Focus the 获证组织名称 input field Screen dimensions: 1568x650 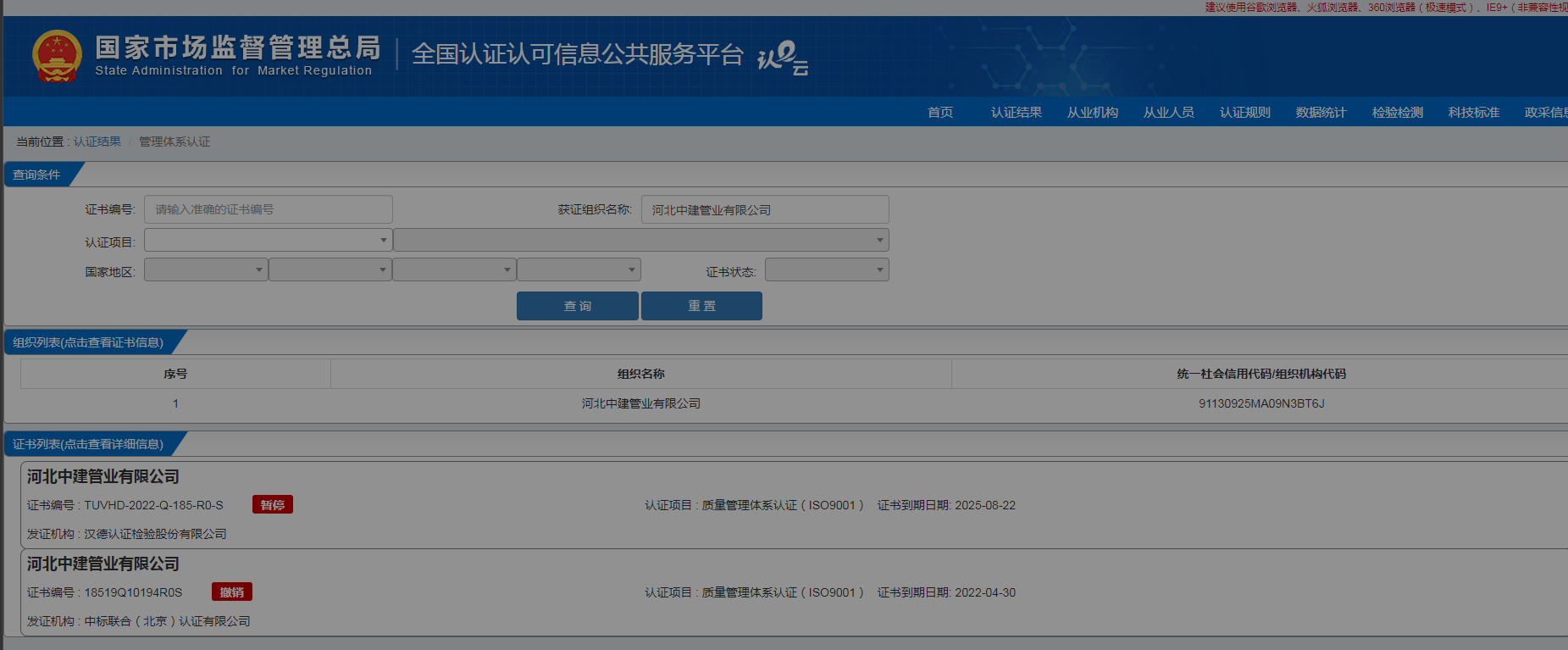[765, 209]
